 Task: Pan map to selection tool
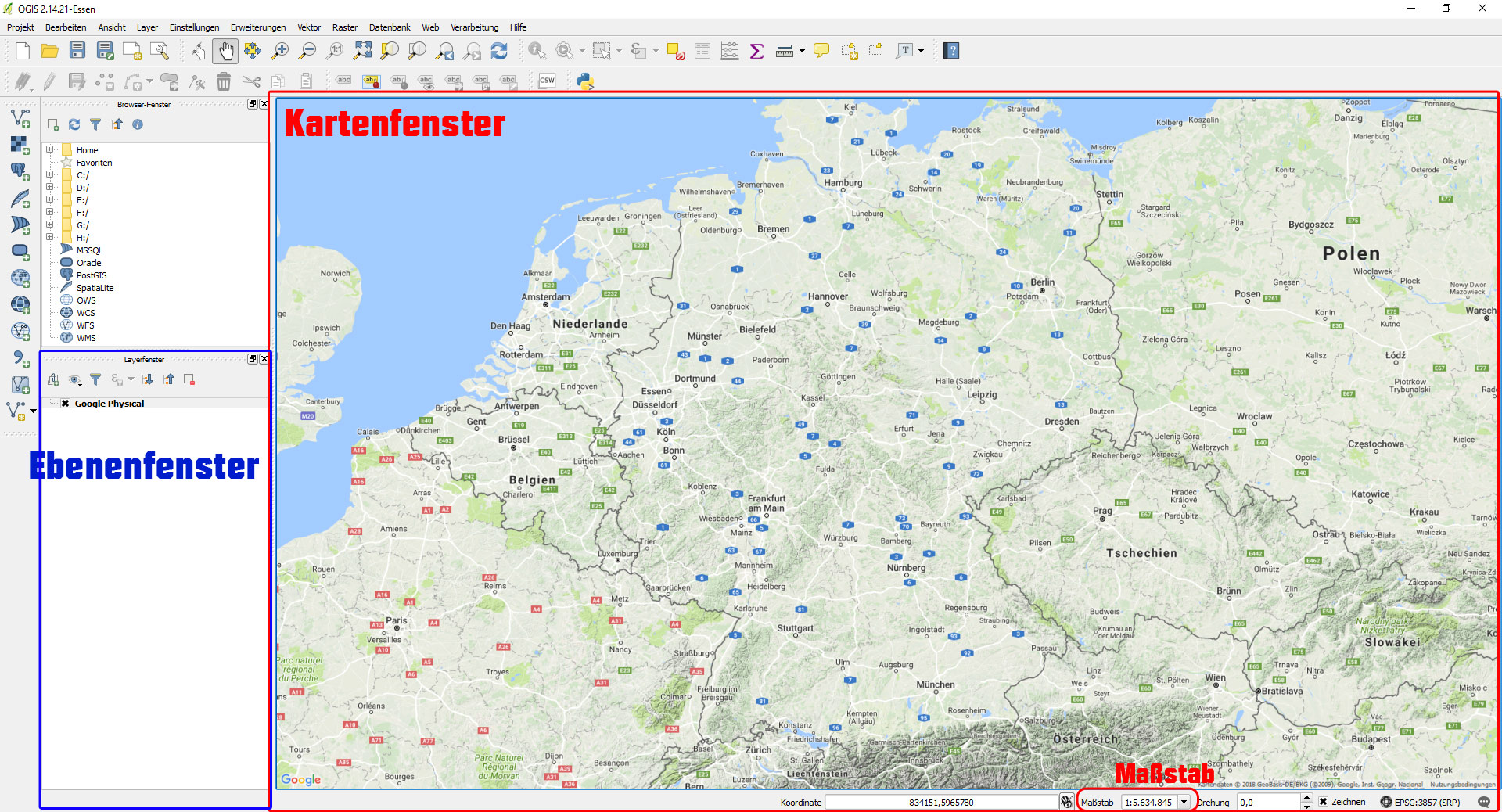coord(252,51)
